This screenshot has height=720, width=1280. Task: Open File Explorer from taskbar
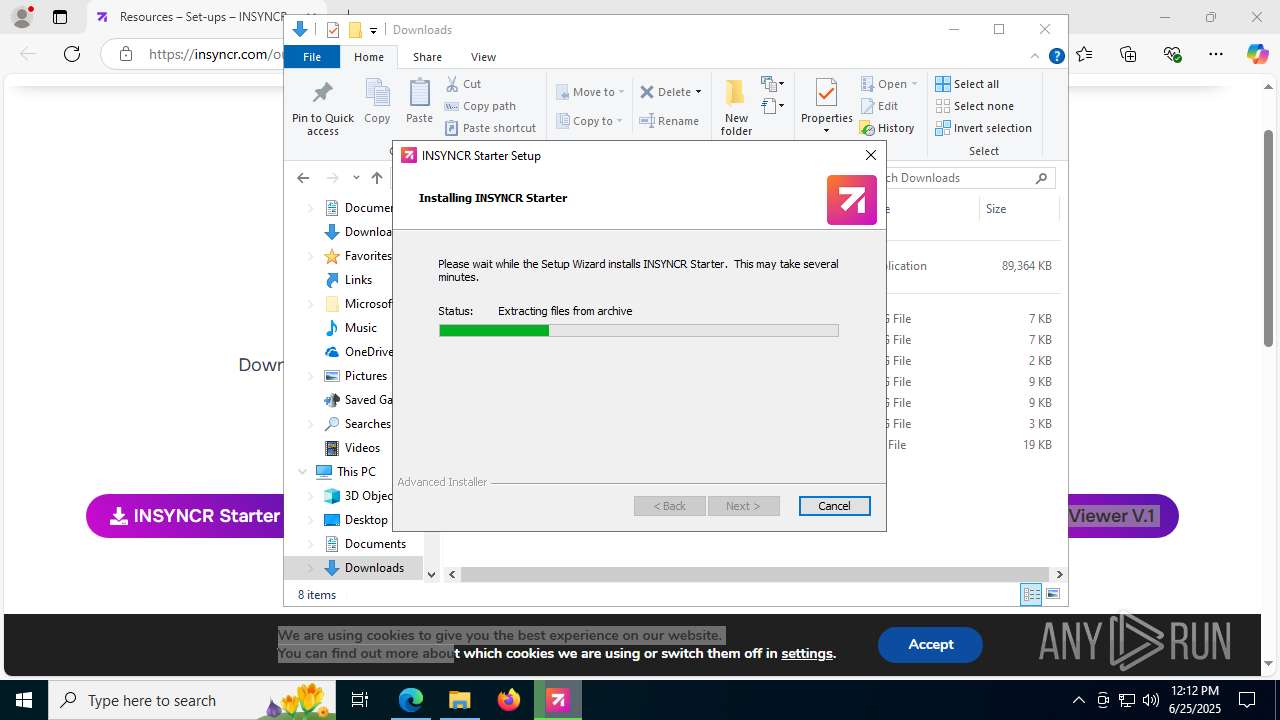coord(459,700)
